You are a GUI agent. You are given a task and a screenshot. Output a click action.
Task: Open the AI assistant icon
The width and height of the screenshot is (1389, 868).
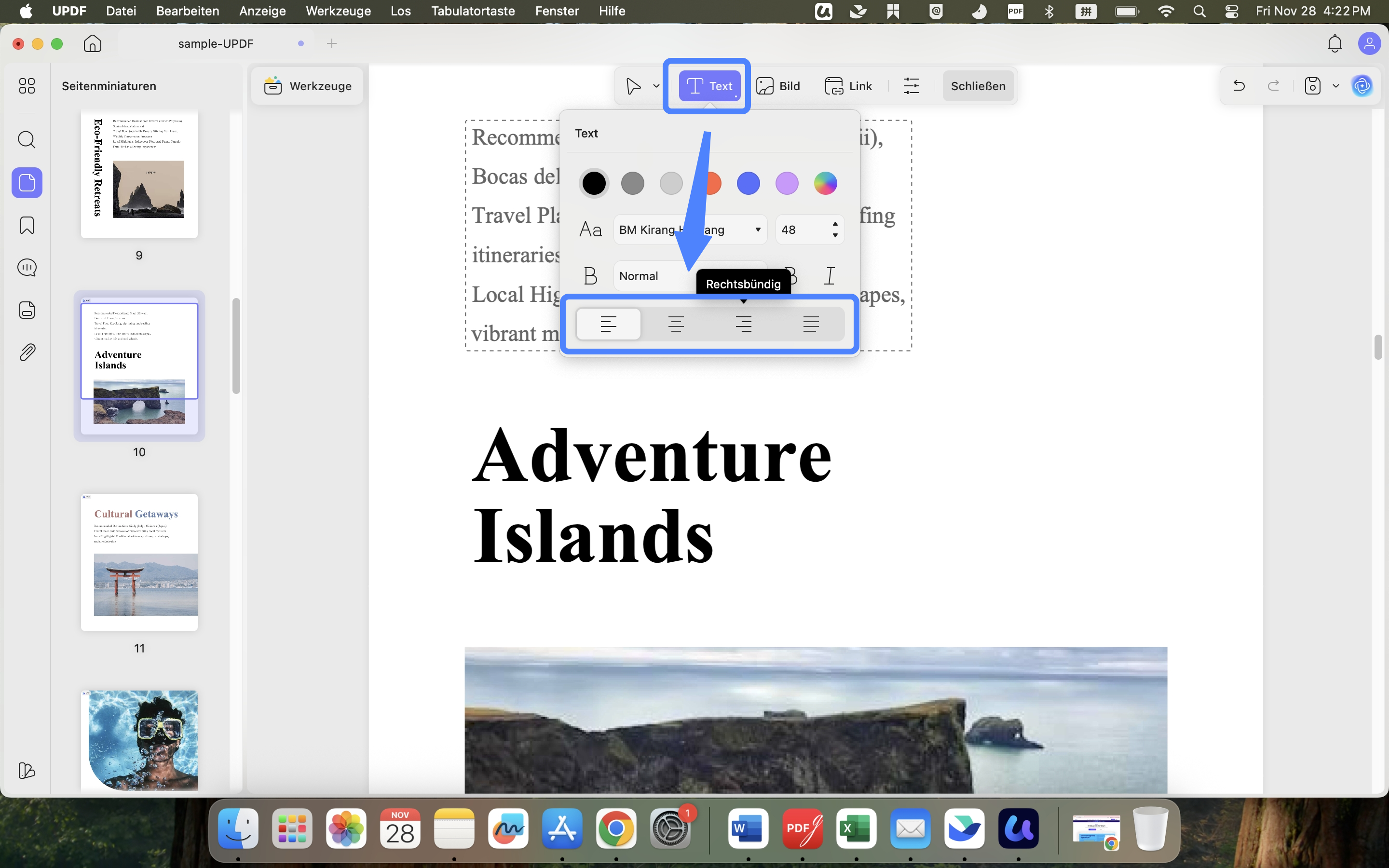point(1362,85)
